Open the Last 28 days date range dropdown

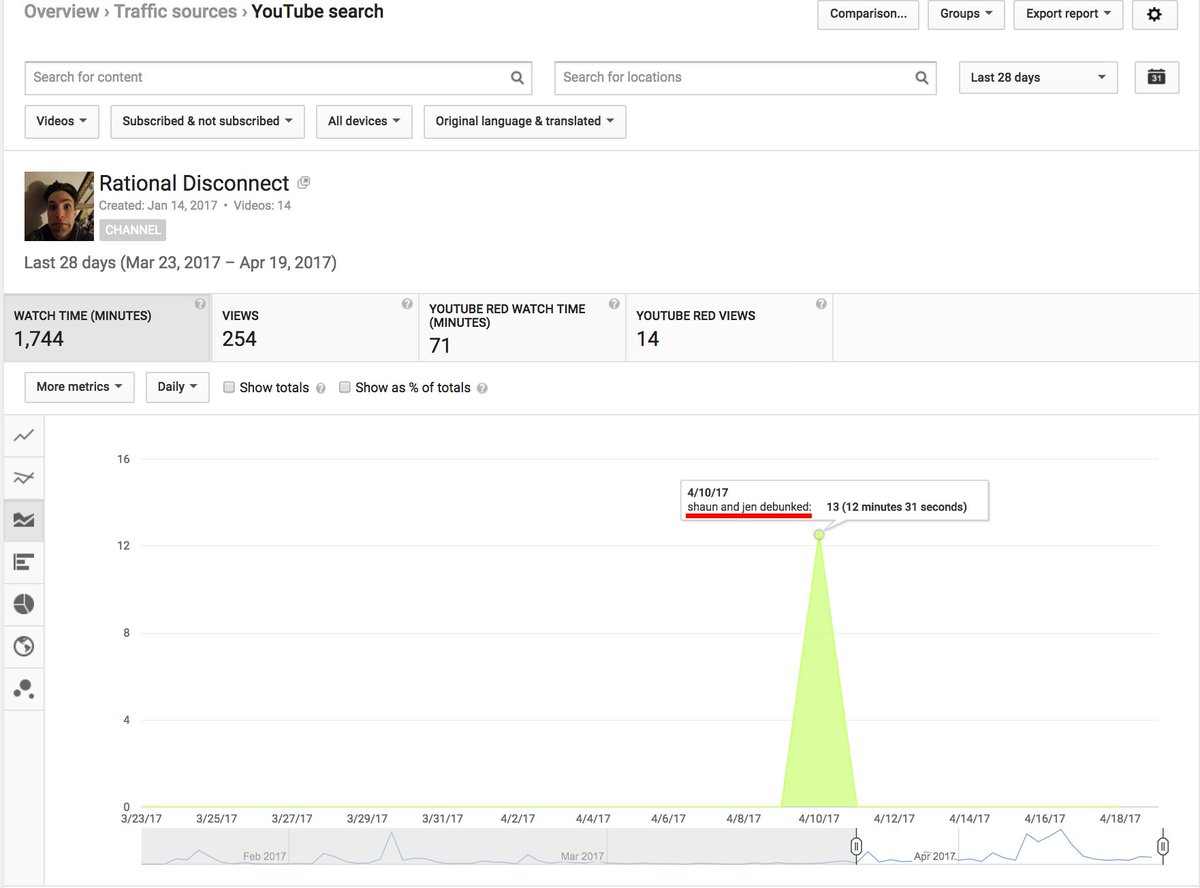1038,77
